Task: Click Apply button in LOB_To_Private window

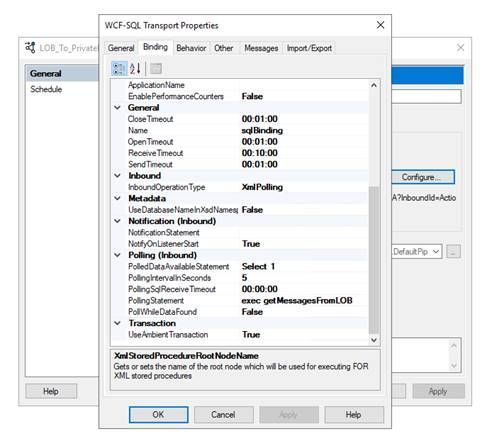Action: point(438,391)
